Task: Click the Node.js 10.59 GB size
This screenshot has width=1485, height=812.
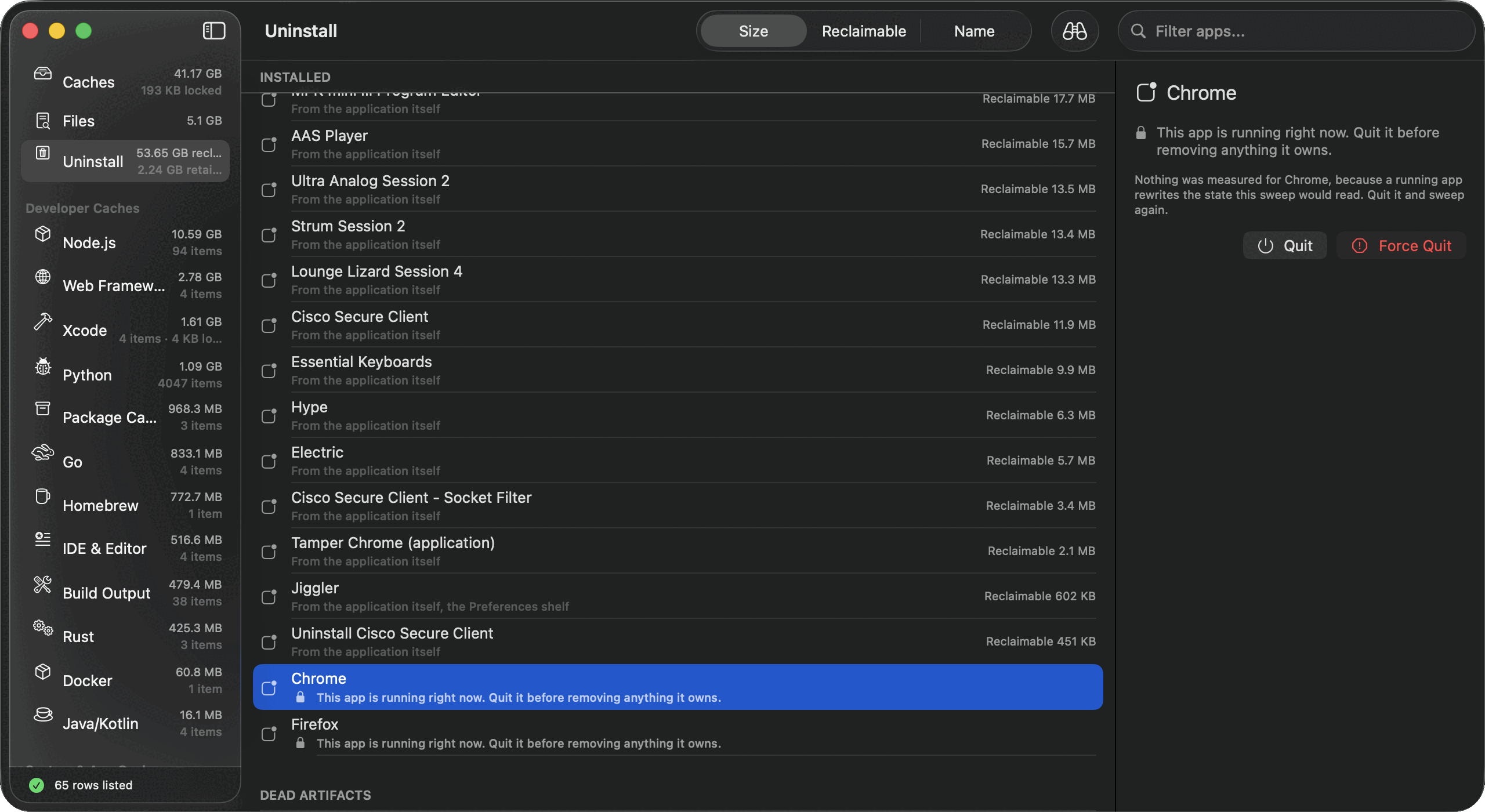Action: tap(196, 234)
